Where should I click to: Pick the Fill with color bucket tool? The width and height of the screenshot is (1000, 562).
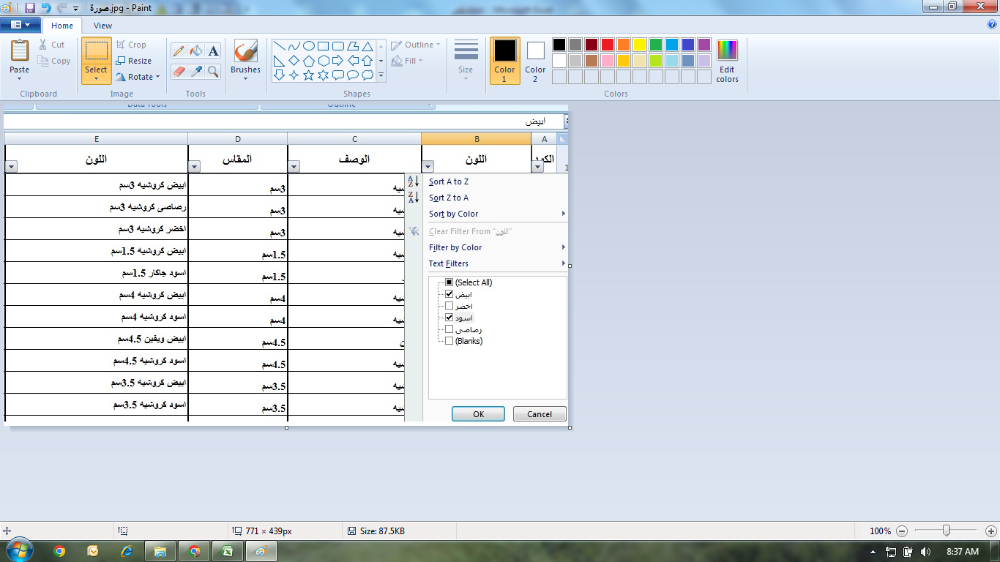coord(196,50)
